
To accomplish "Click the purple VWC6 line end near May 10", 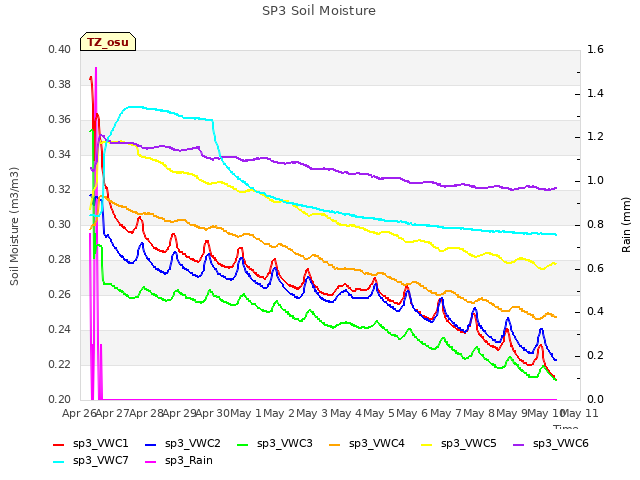I will point(556,188).
